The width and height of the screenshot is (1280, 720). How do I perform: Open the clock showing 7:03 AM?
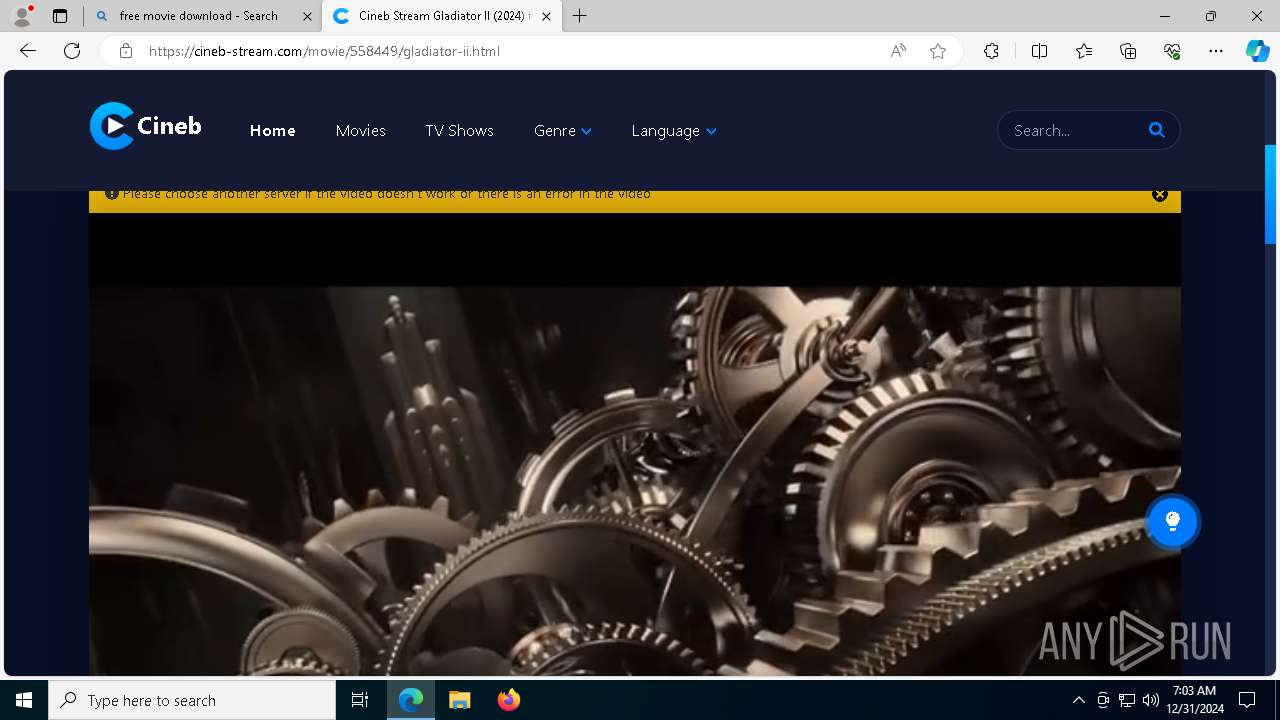coord(1194,700)
